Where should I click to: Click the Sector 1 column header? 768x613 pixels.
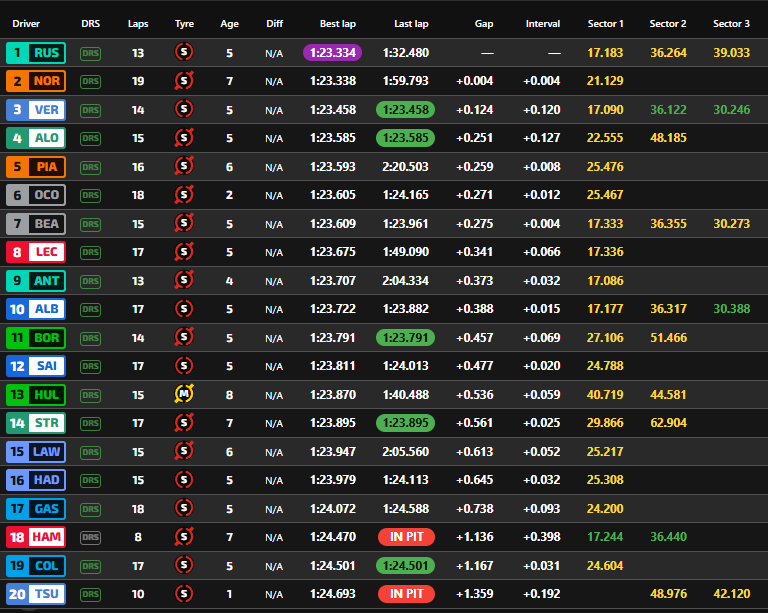(605, 23)
